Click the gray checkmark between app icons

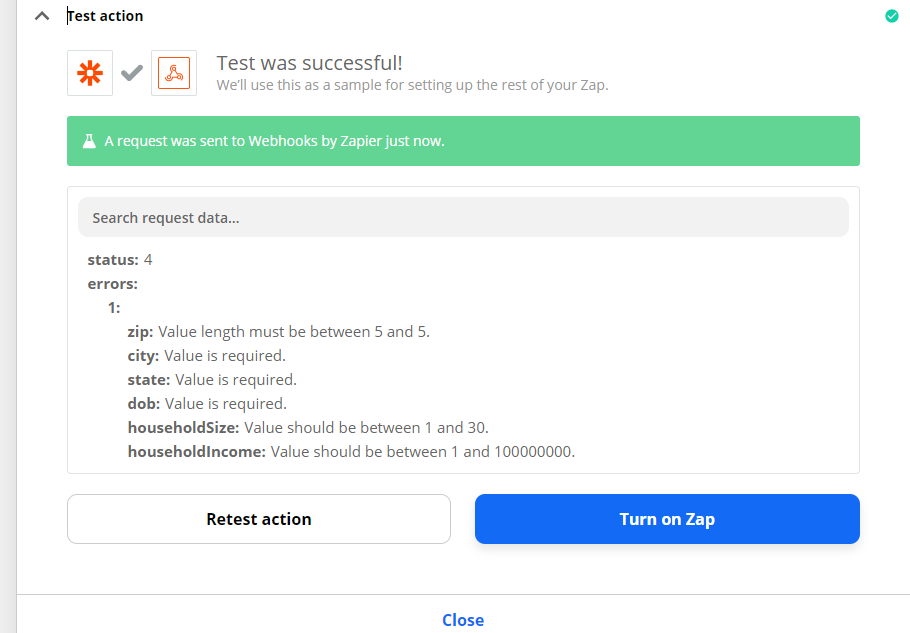point(132,73)
